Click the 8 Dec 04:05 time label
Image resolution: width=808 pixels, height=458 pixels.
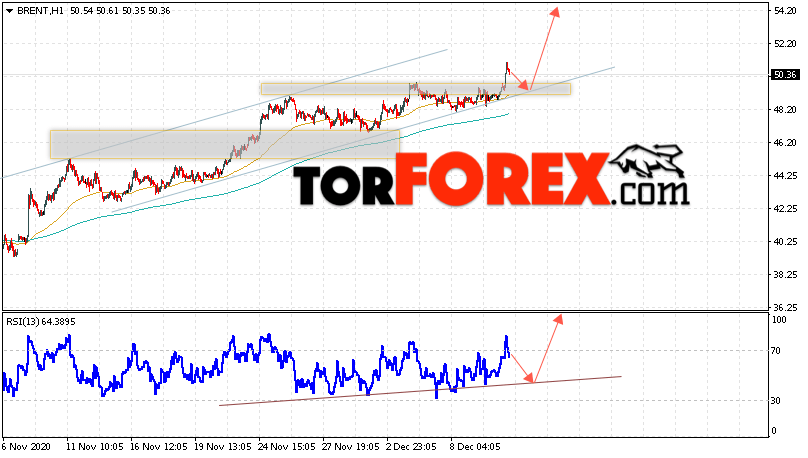coord(475,447)
